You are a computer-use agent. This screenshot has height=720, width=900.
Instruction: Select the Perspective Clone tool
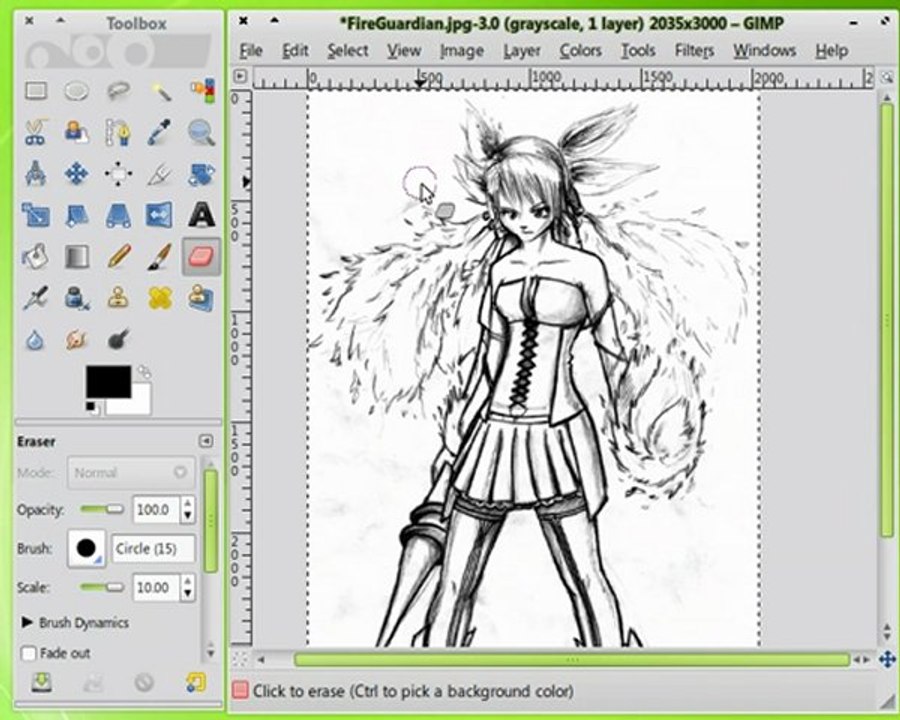tap(202, 299)
